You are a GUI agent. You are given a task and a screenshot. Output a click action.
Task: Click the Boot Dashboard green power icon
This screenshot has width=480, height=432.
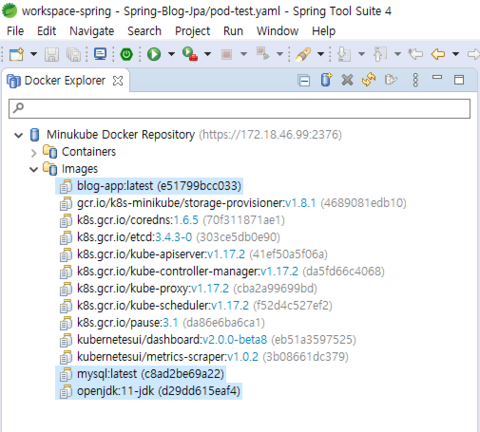(126, 54)
